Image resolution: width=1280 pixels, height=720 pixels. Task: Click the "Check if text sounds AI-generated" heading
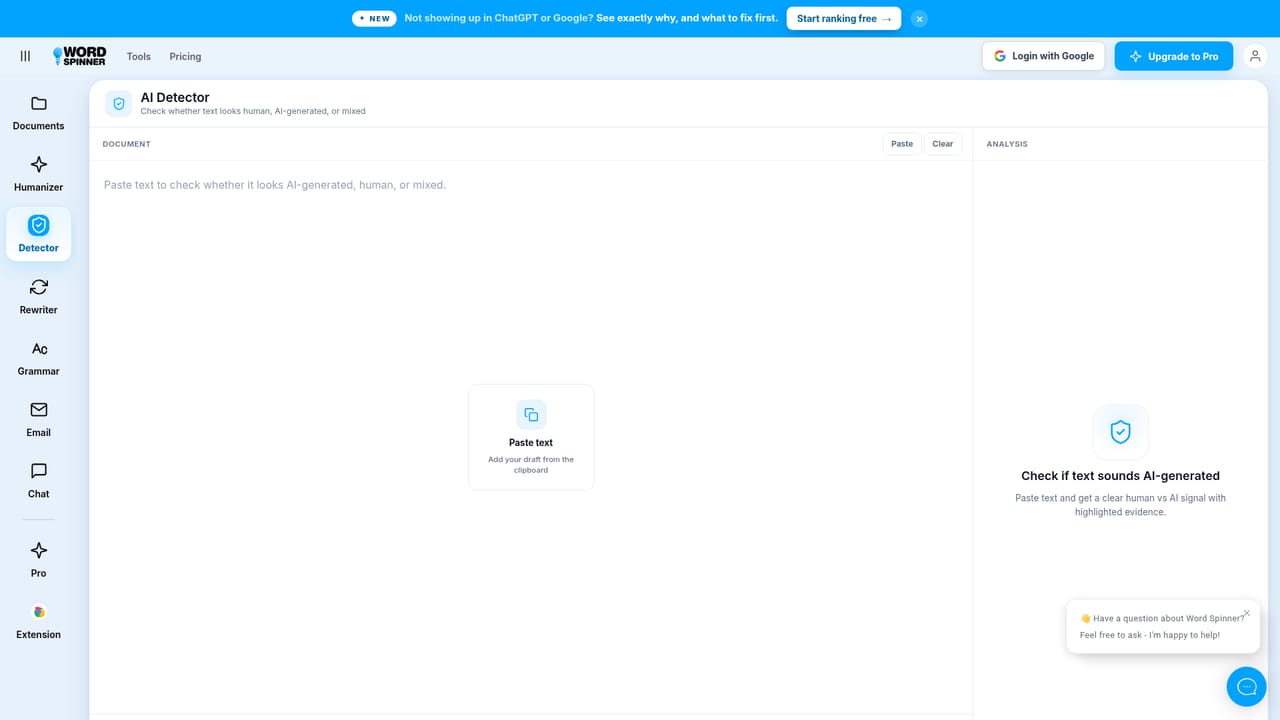[x=1120, y=476]
